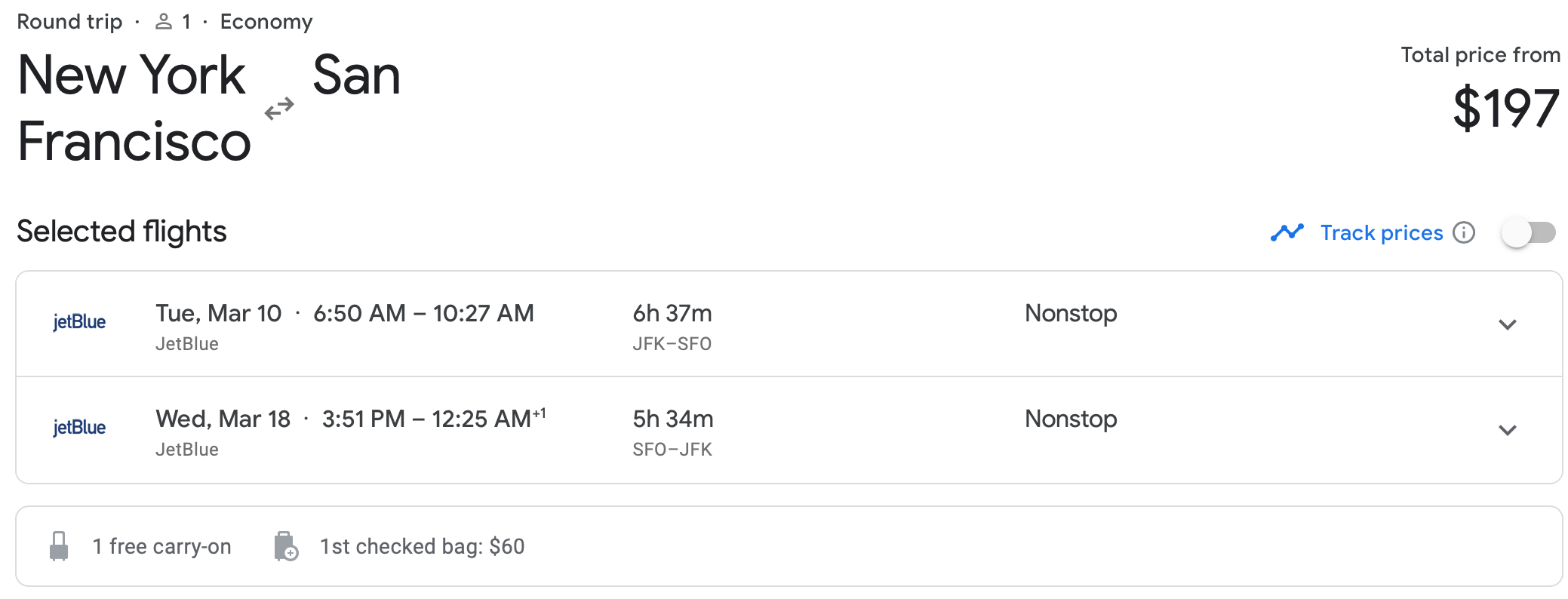The height and width of the screenshot is (599, 1568).
Task: Click the 1st checked bag: $60 text
Action: (x=422, y=546)
